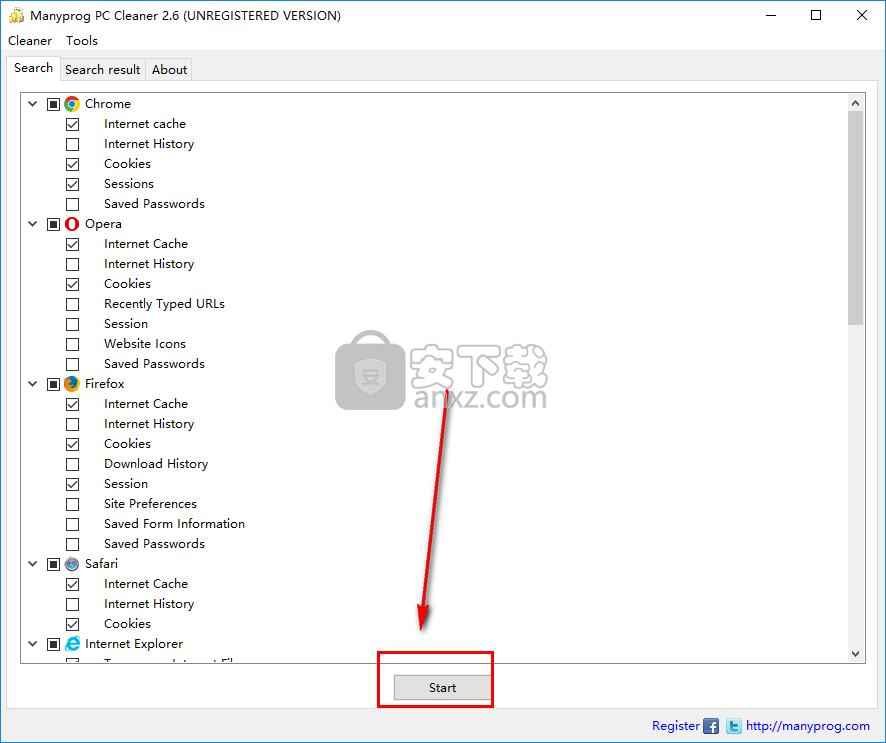Screen dimensions: 886x743
Task: Select the Internet Explorer row label
Action: tap(134, 644)
